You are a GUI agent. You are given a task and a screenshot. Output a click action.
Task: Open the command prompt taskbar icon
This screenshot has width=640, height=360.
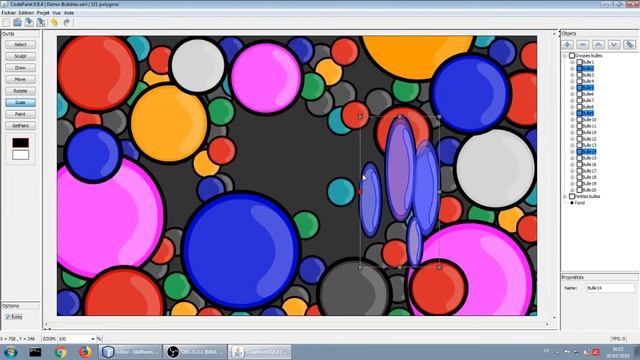coord(35,352)
